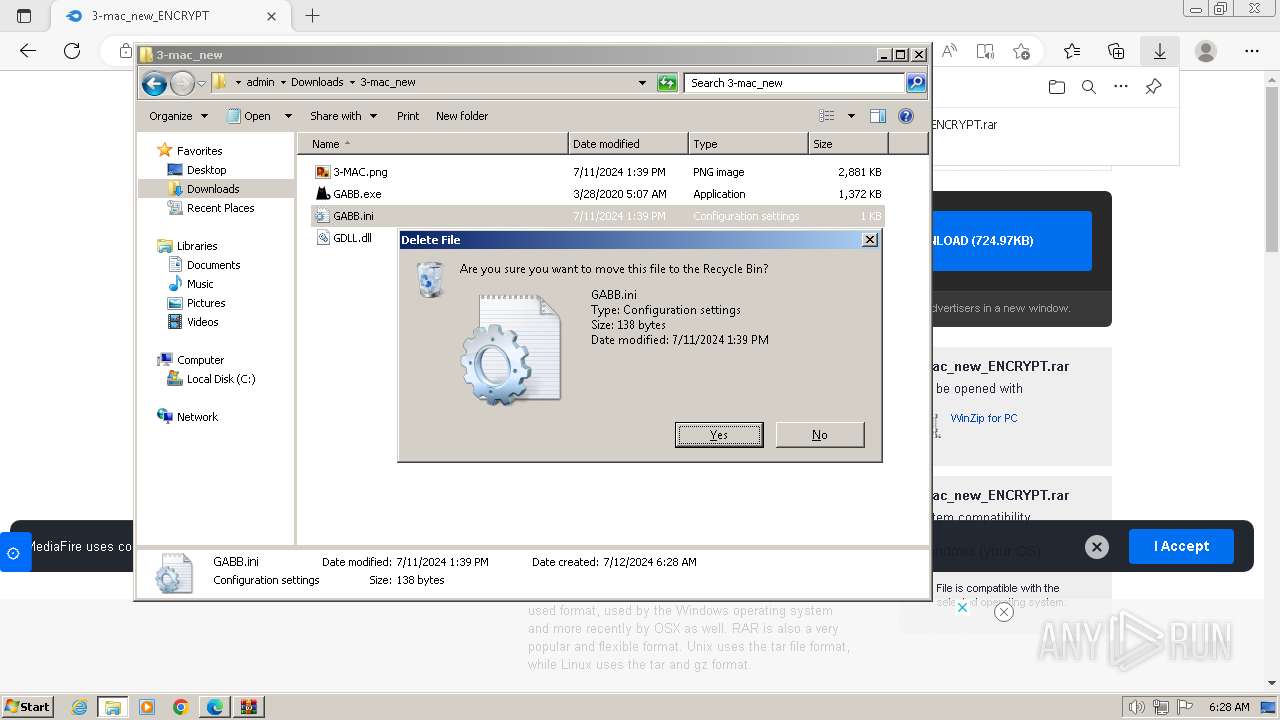Sort by Date modified column
Image resolution: width=1280 pixels, height=720 pixels.
(x=628, y=144)
